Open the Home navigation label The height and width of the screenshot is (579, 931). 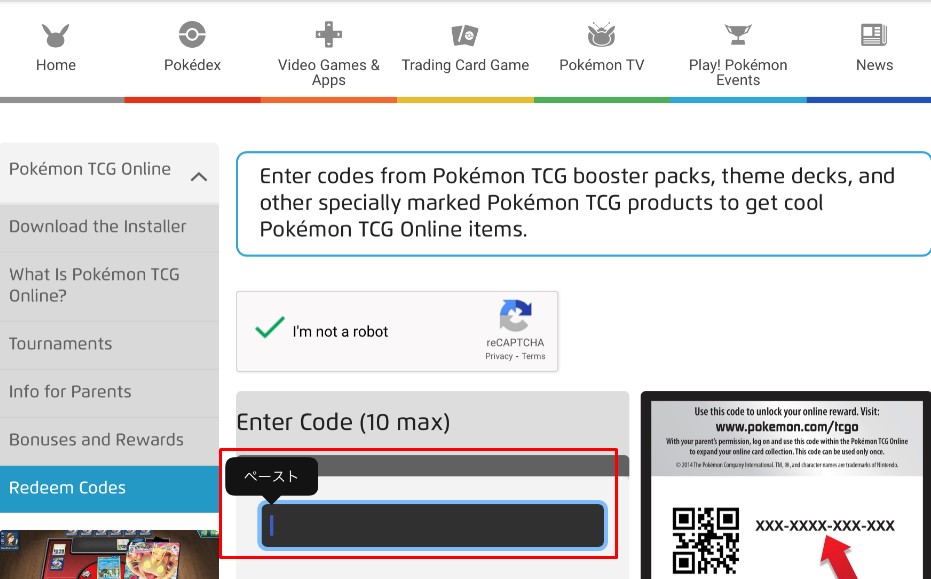click(x=56, y=65)
